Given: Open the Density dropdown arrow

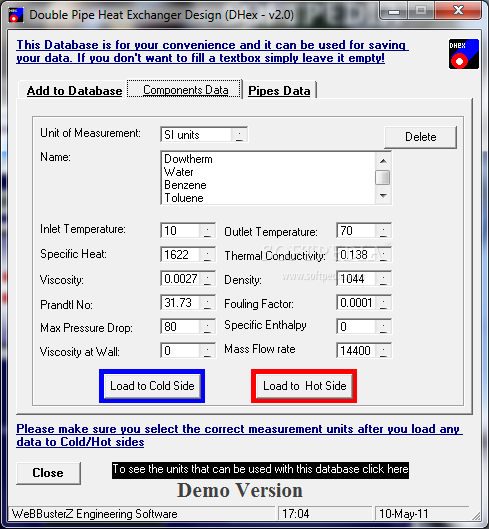Looking at the screenshot, I should tap(383, 279).
